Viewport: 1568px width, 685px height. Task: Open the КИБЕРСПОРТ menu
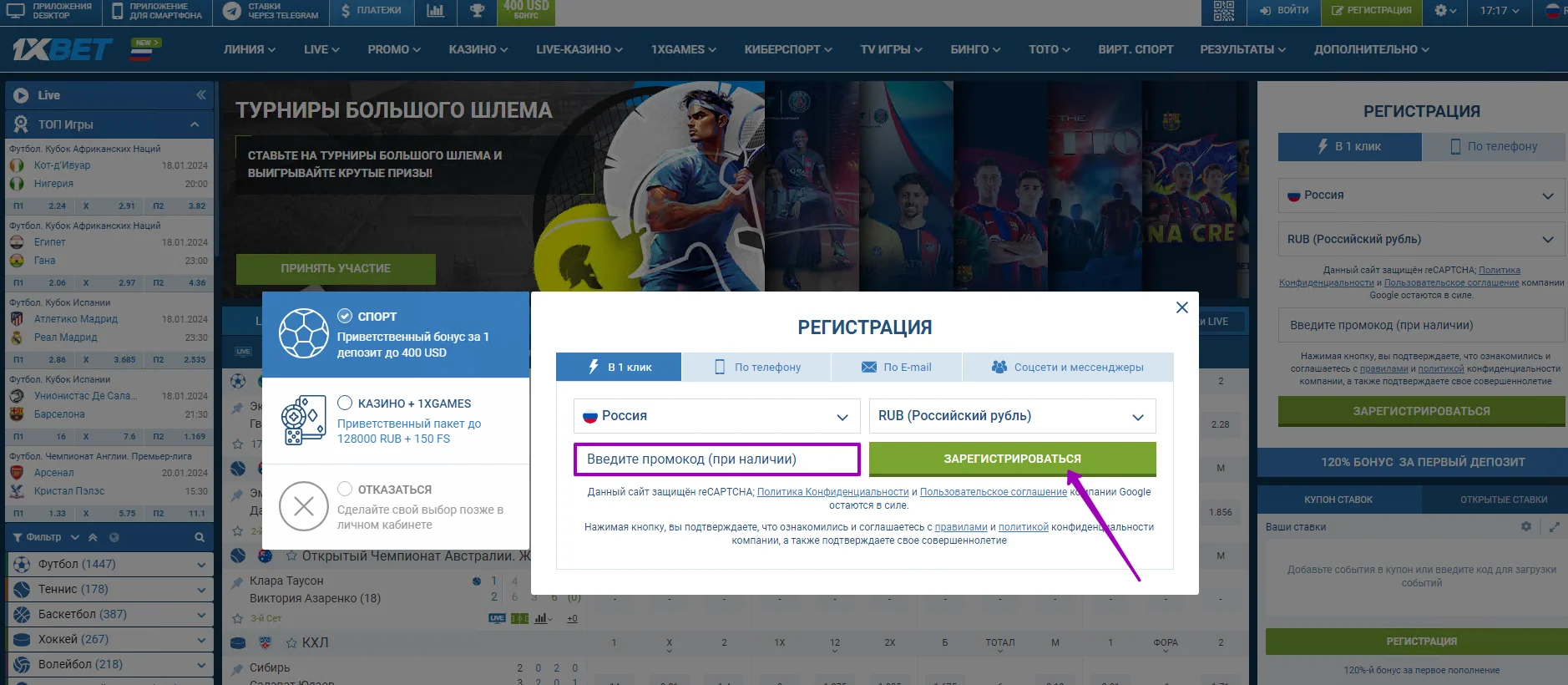[788, 49]
